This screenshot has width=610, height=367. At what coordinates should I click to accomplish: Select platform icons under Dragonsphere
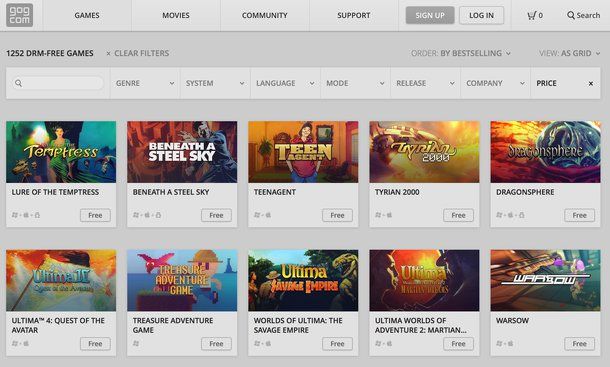coord(510,215)
